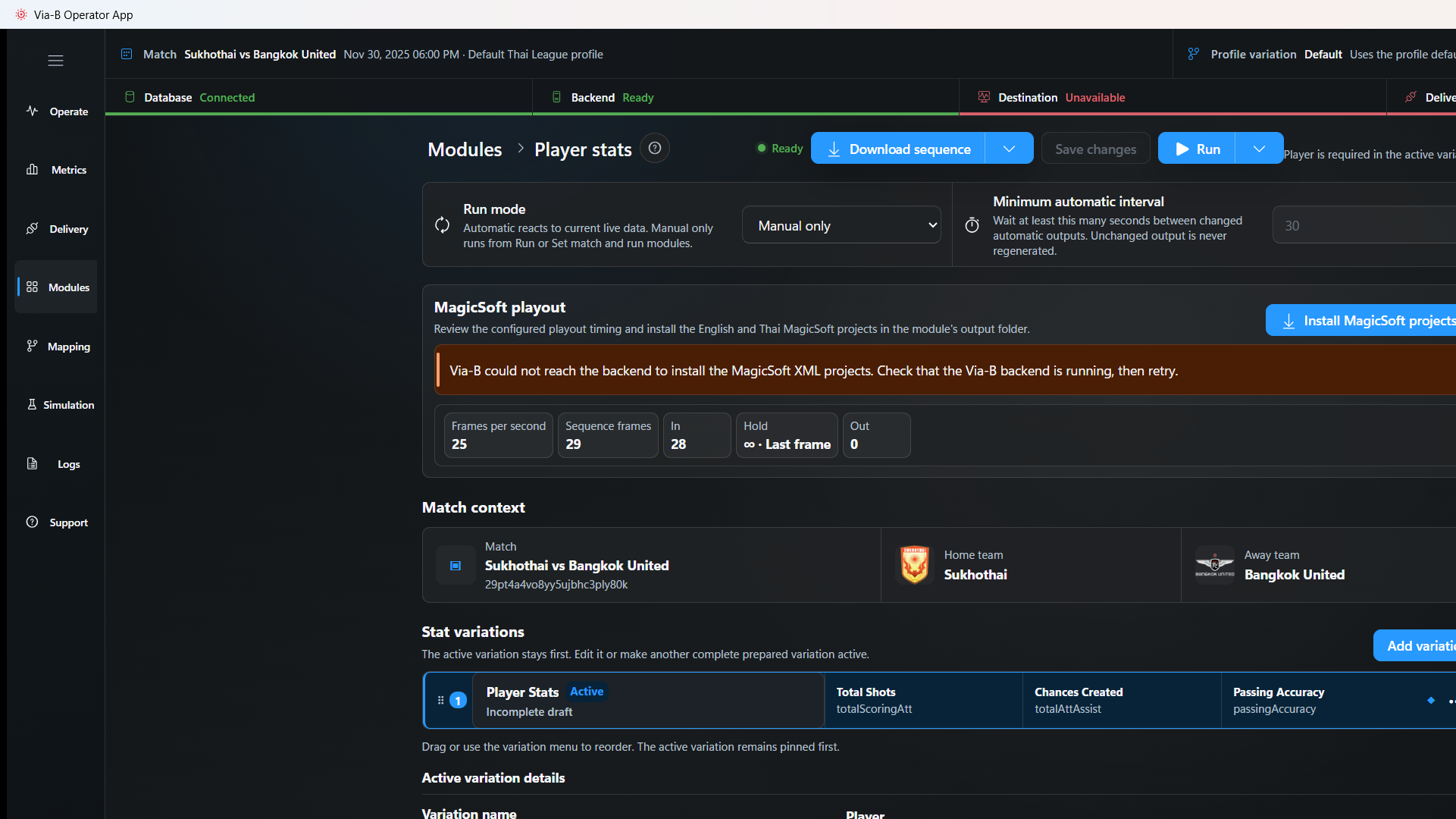
Task: Click the Via-B Operator App title icon
Action: click(x=21, y=14)
